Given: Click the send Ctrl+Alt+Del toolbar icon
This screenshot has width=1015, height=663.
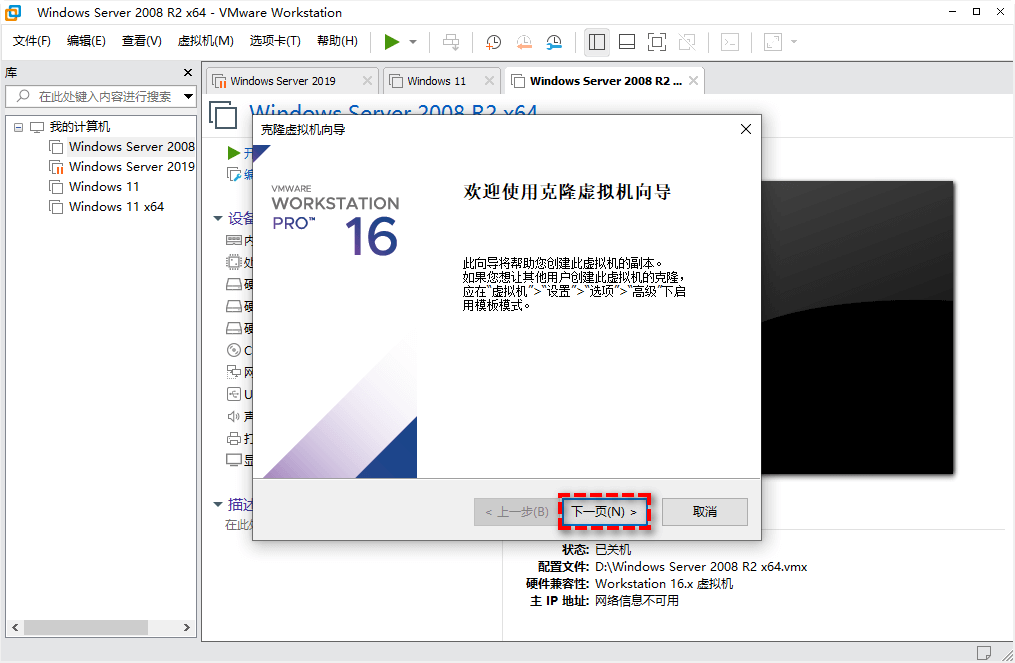Looking at the screenshot, I should (451, 42).
